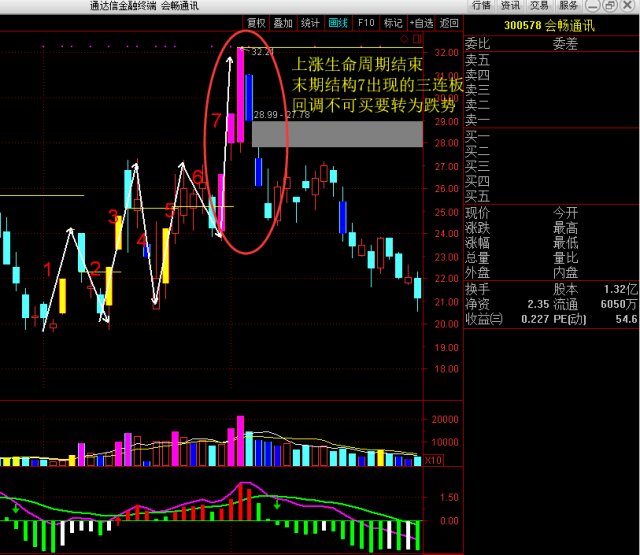Click stock title 300578 会畅通讯
Viewport: 640px width, 555px height.
549,26
